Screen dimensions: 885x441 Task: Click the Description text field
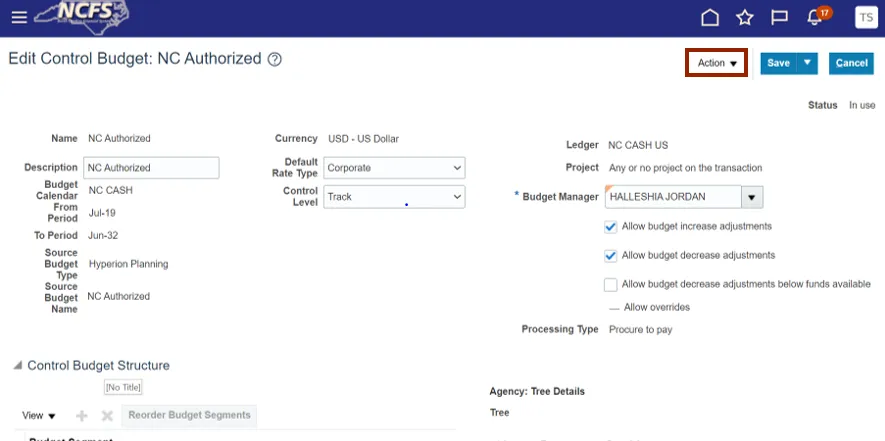pyautogui.click(x=151, y=168)
